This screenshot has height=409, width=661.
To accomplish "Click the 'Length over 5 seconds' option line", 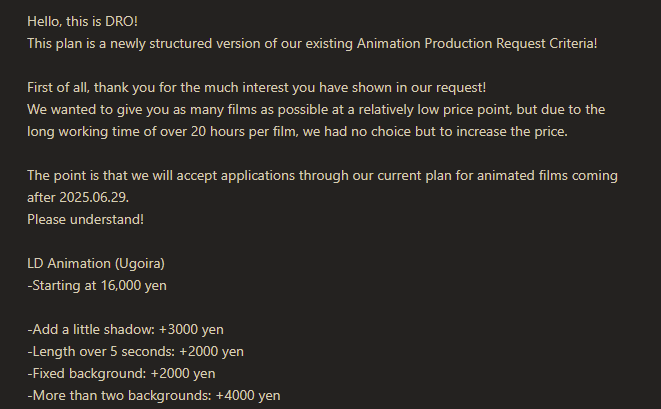I will (135, 351).
